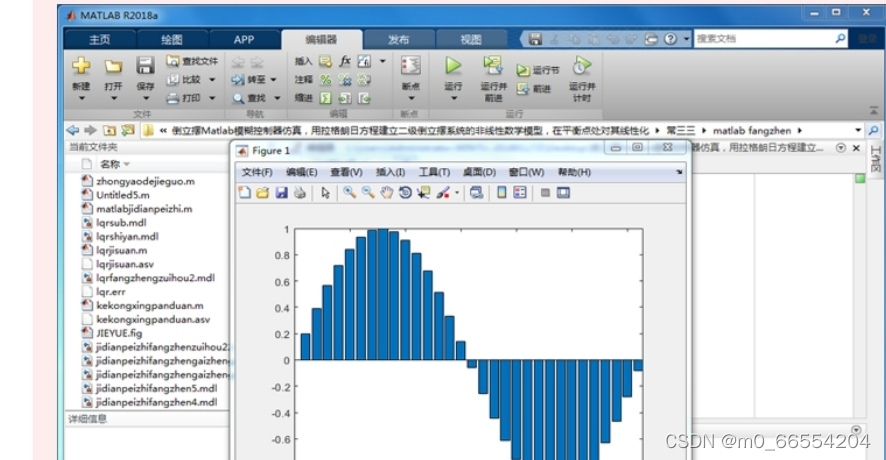Toggle the zoom in tool

(x=350, y=193)
